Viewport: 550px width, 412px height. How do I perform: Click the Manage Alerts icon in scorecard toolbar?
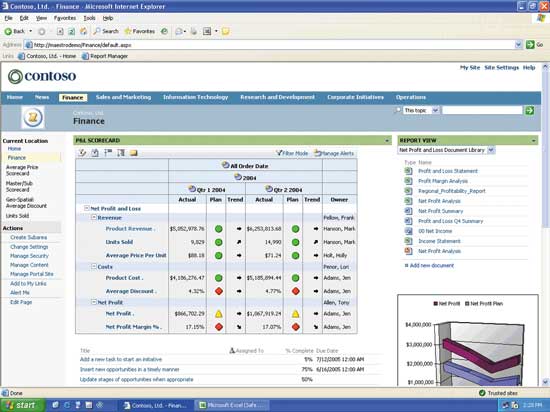click(317, 153)
